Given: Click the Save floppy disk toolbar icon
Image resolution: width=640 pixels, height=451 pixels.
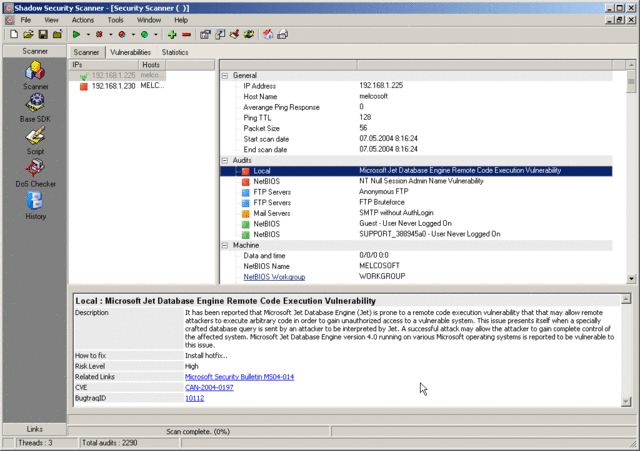Looking at the screenshot, I should (43, 35).
